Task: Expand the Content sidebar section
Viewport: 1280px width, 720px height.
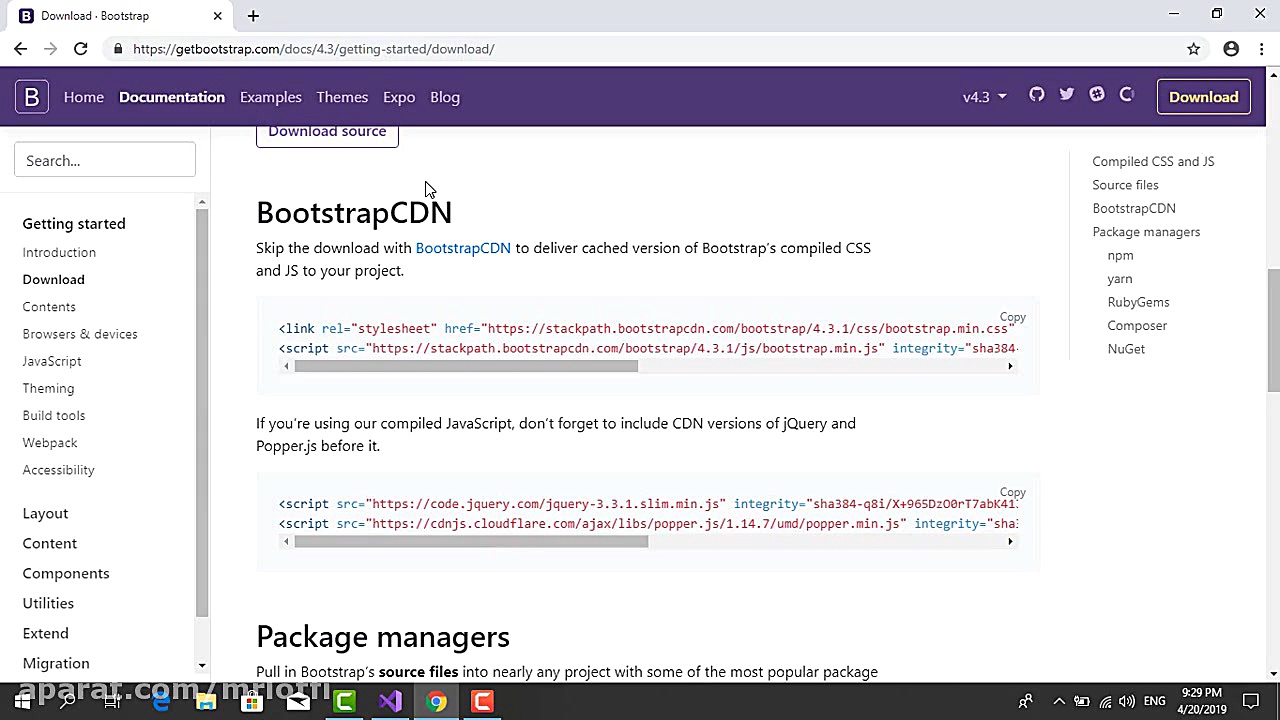Action: (50, 543)
